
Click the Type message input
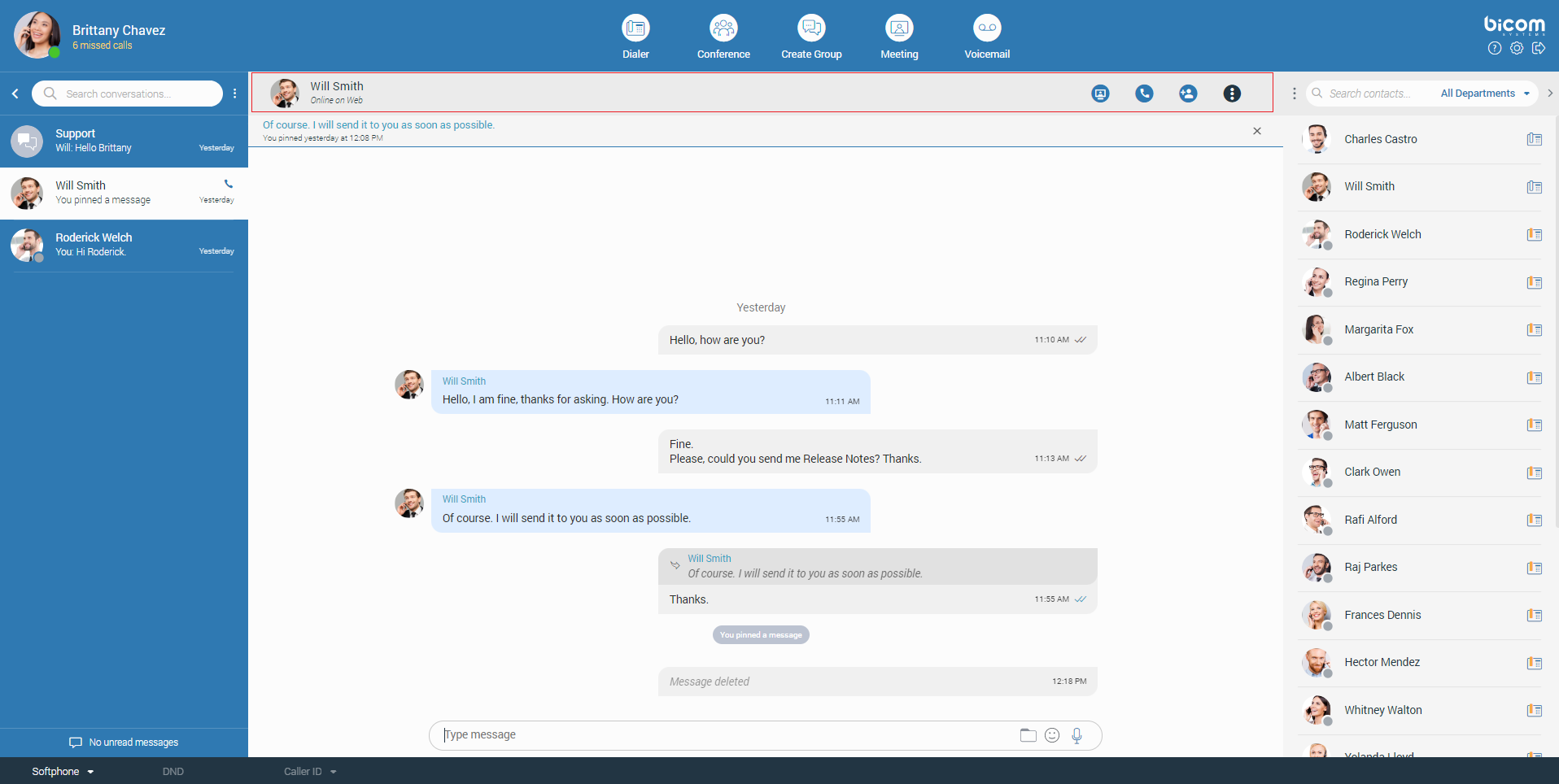(724, 735)
